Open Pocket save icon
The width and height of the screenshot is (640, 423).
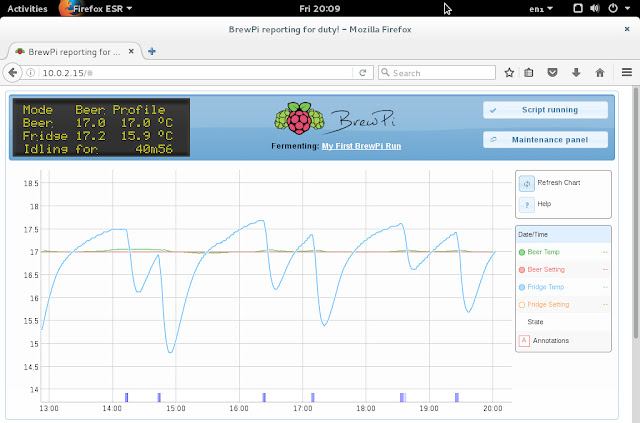552,73
